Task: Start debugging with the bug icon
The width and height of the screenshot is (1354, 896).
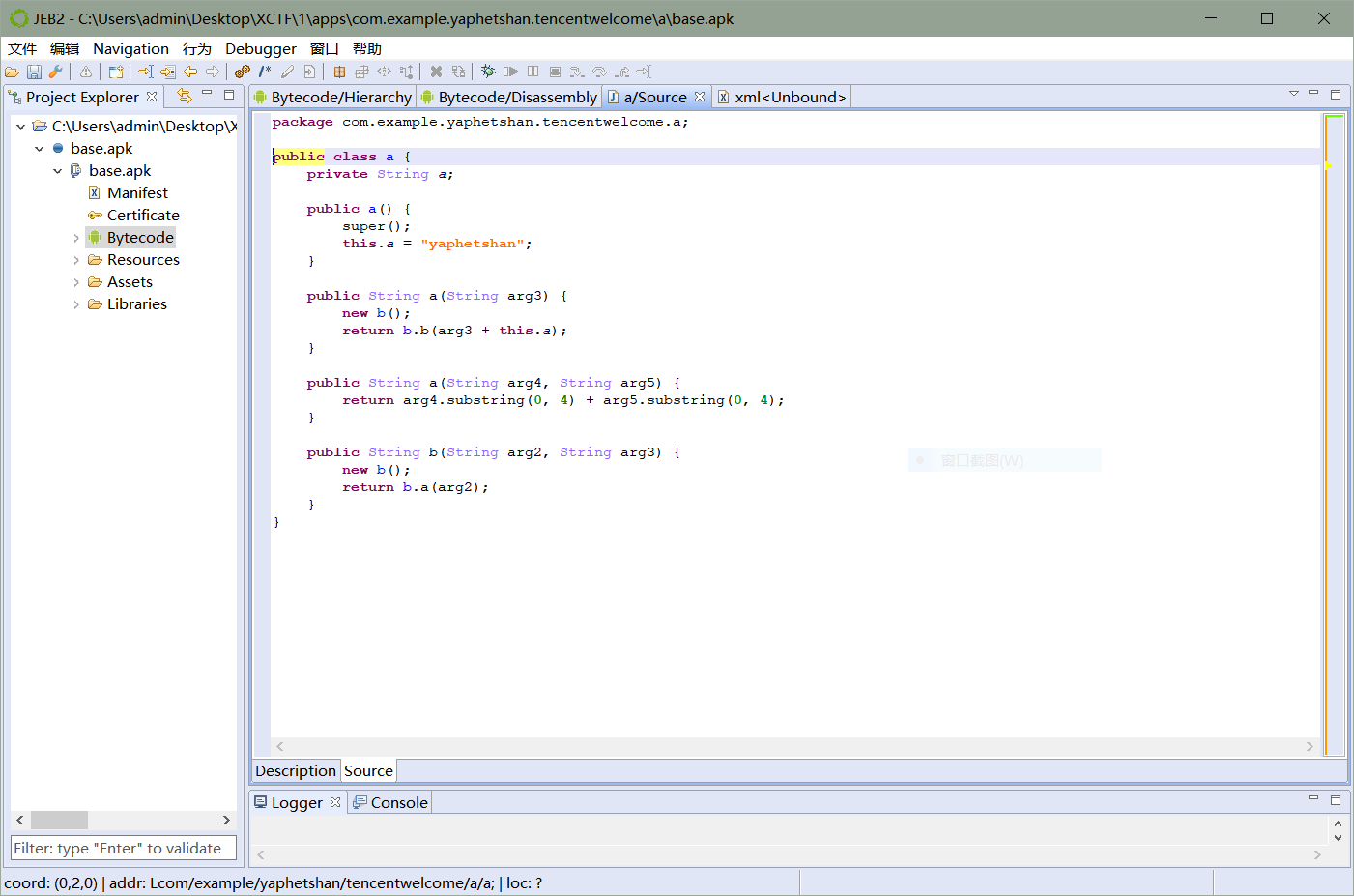Action: [x=488, y=72]
